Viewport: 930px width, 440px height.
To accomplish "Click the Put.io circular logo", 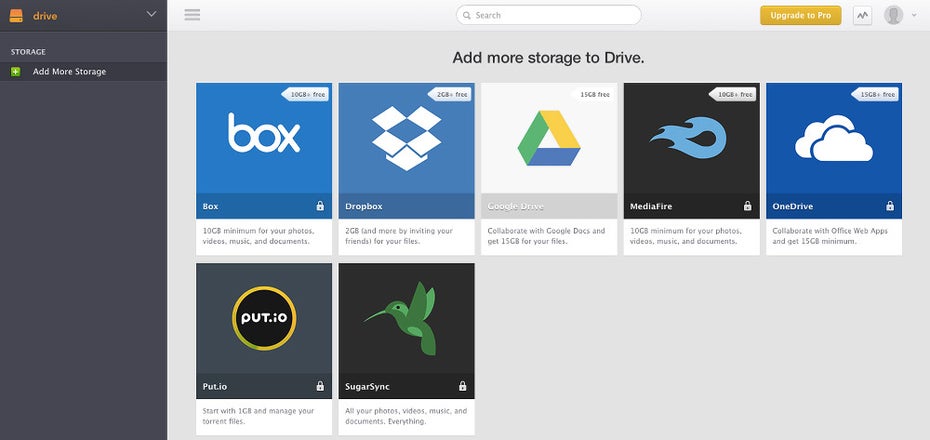I will coord(264,318).
